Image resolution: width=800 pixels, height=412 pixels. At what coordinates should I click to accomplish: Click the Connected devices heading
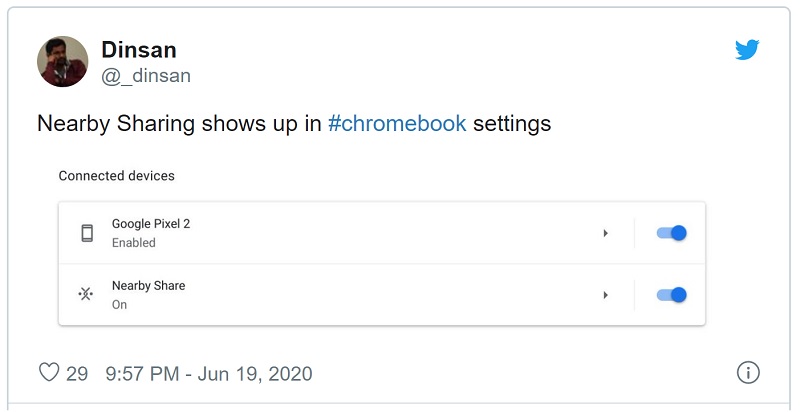click(116, 176)
